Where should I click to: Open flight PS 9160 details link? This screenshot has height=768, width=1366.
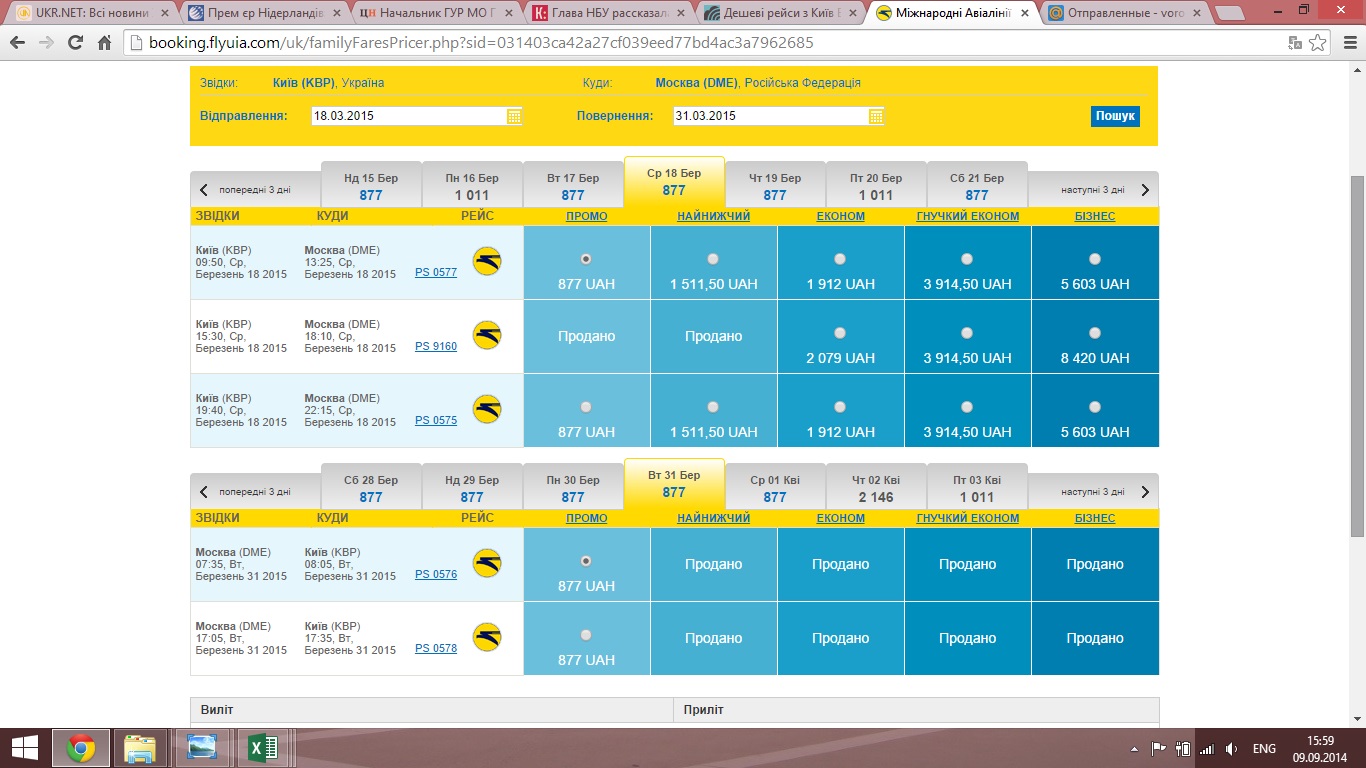pos(436,346)
